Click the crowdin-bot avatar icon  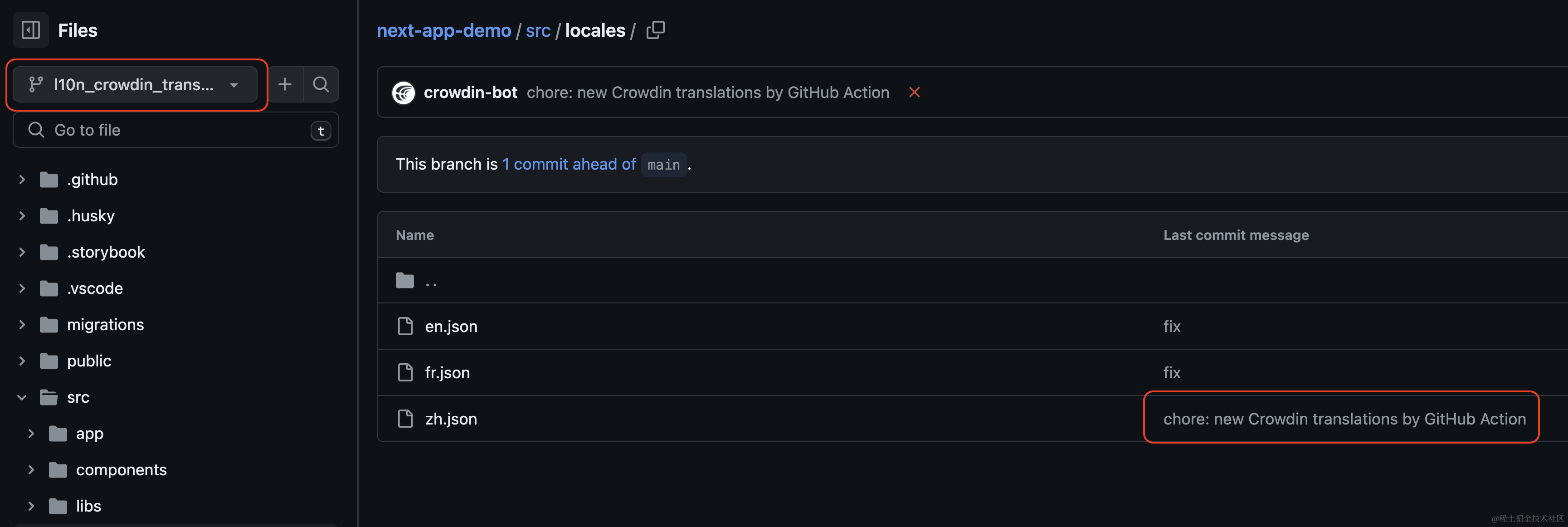click(404, 93)
